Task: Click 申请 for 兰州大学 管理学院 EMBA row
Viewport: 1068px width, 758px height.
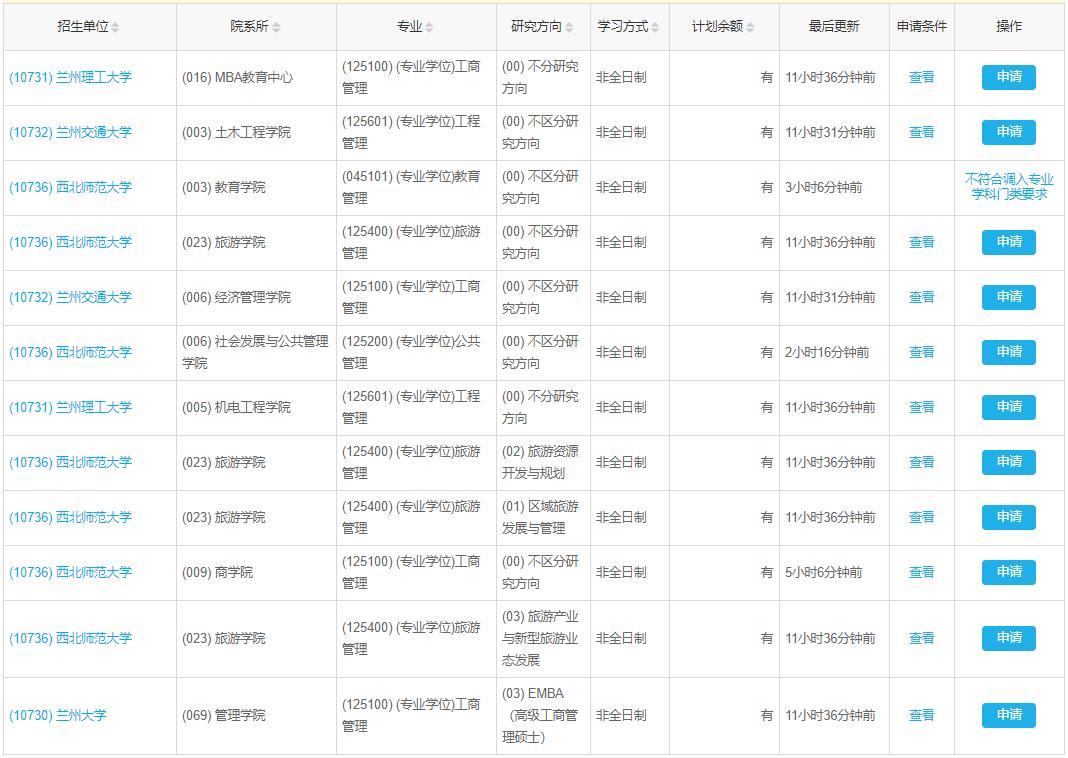Action: tap(1008, 715)
